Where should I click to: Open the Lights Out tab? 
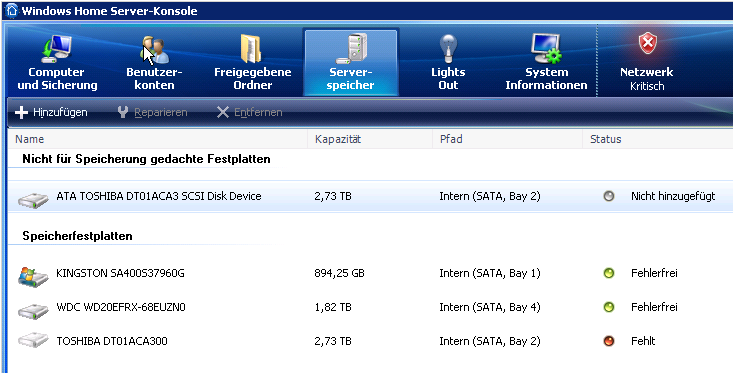tap(448, 62)
